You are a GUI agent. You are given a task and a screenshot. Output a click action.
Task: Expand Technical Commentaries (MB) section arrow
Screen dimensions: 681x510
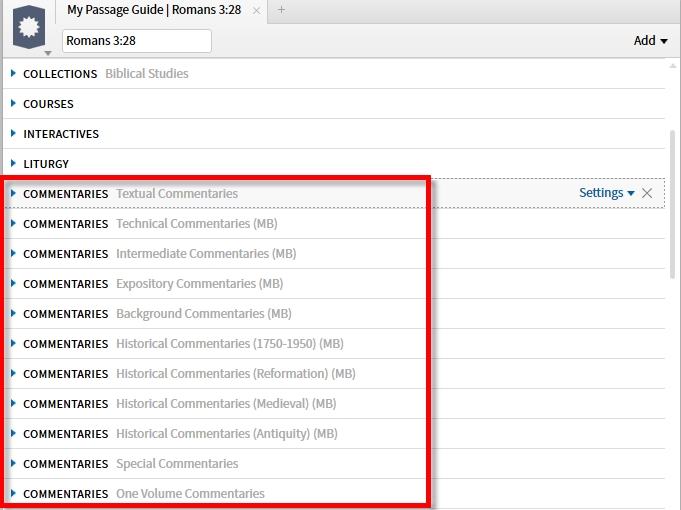(x=13, y=223)
